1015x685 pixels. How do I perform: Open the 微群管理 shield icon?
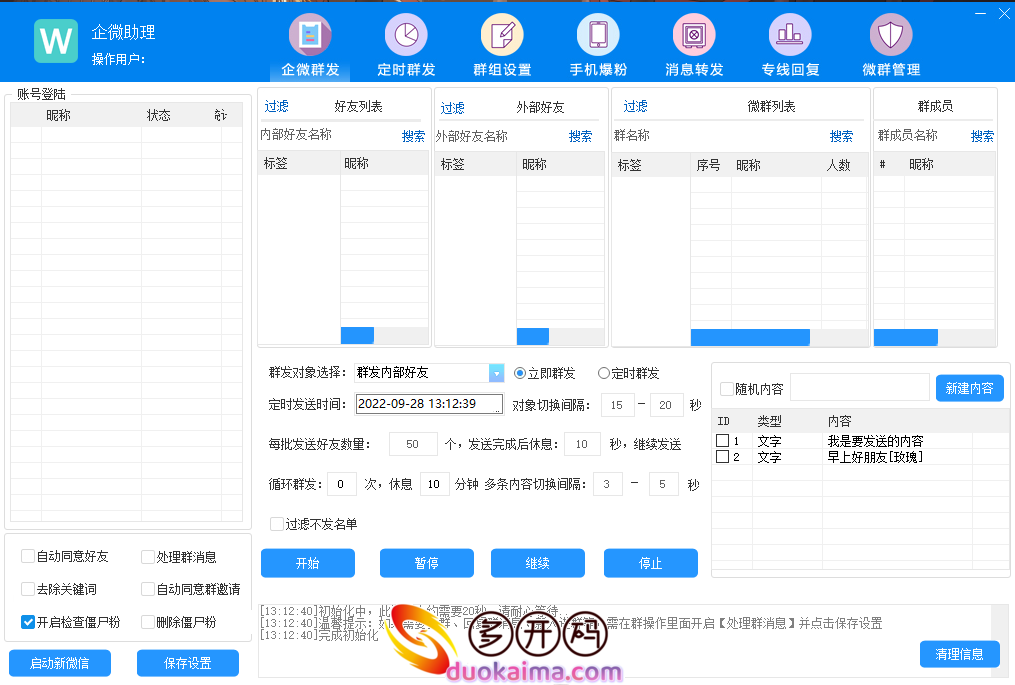890,36
